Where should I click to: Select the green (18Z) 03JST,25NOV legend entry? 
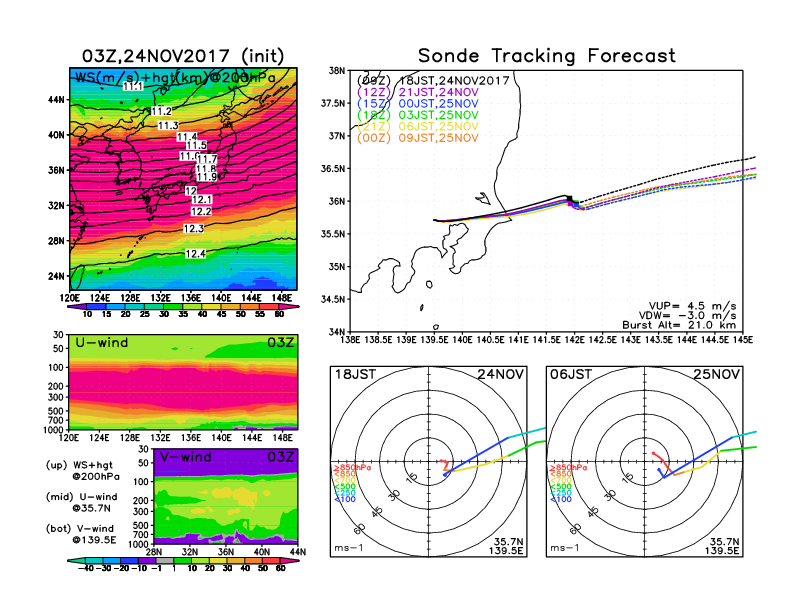coord(418,115)
